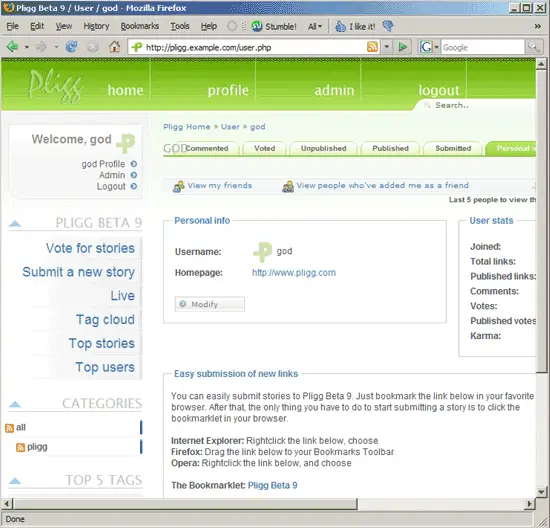Go to profile in the green nav
The image size is (550, 528).
(x=228, y=91)
